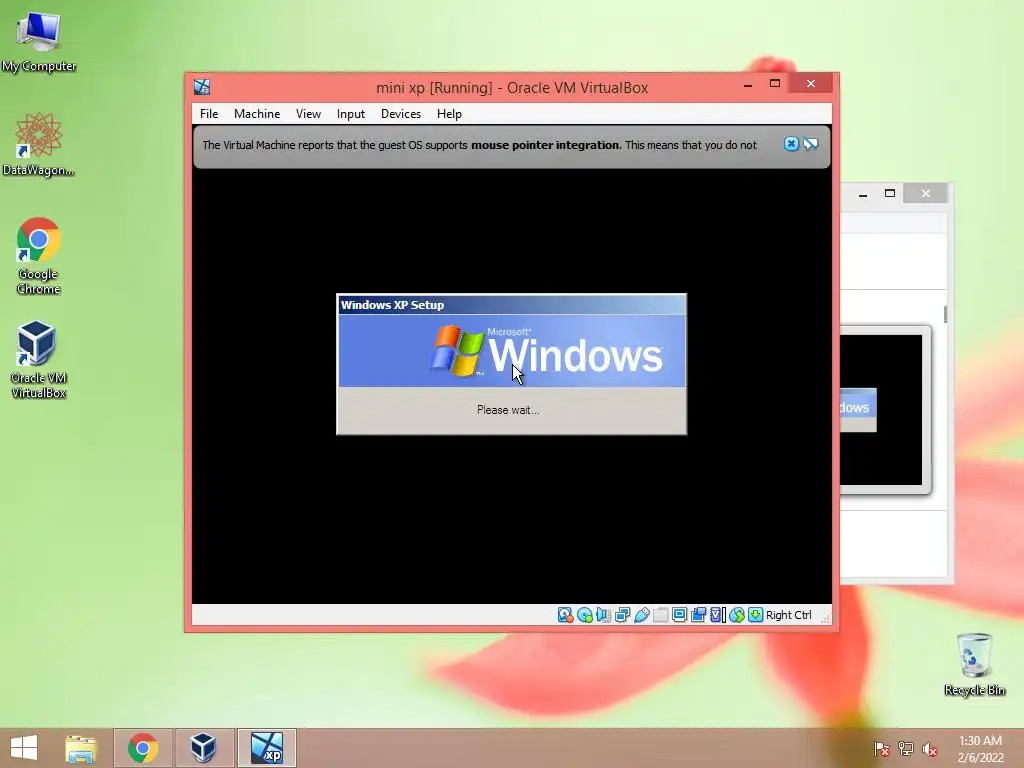Screen dimensions: 1024x768
Task: Switch to Chrome in the taskbar
Action: click(143, 748)
